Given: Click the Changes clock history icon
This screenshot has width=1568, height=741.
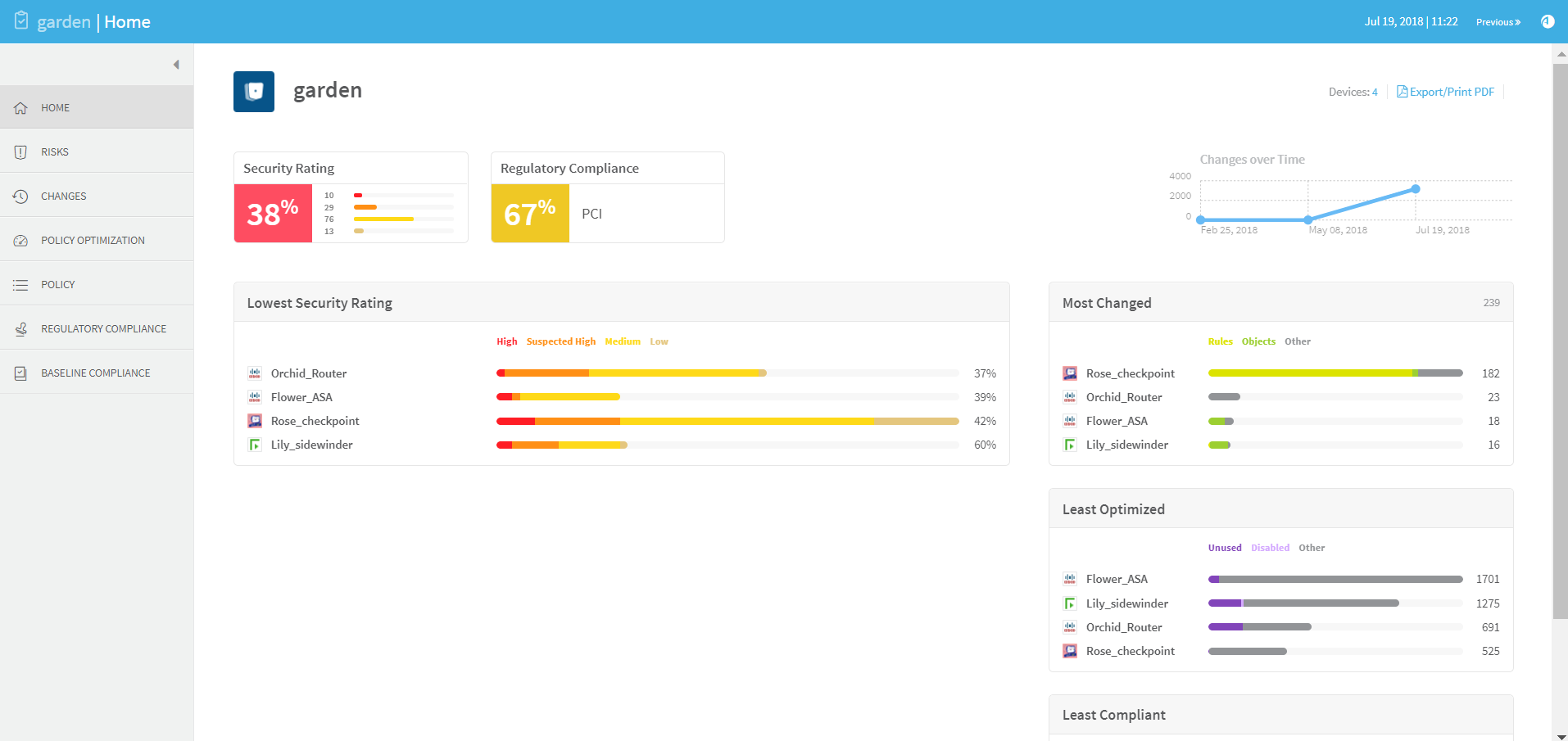Looking at the screenshot, I should [x=21, y=197].
